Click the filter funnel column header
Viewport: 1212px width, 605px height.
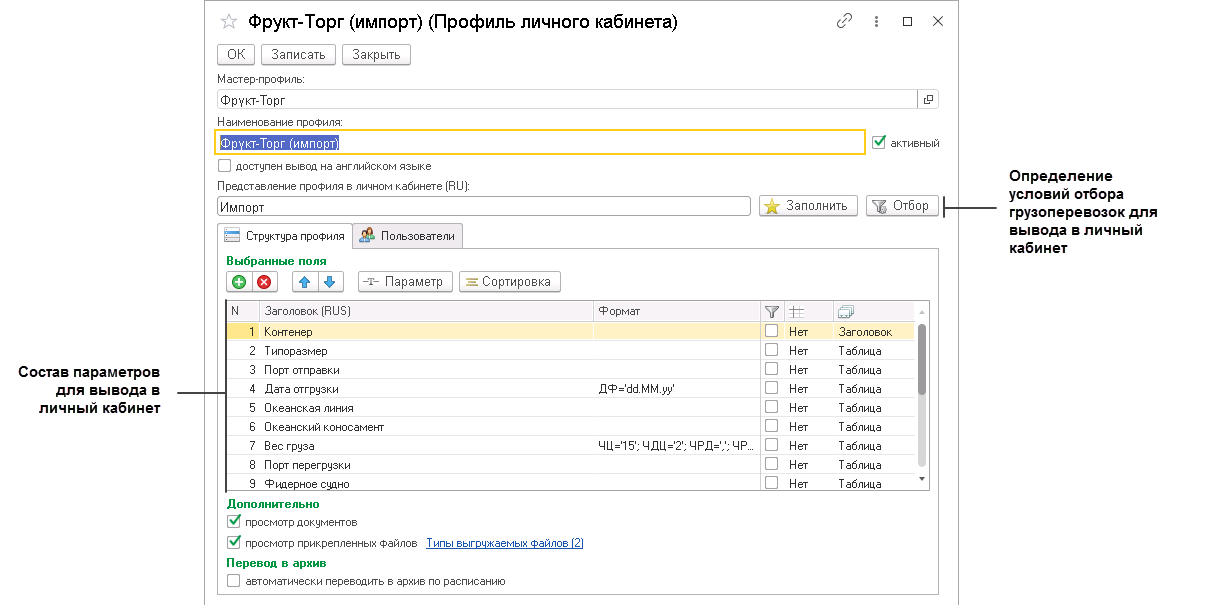pos(772,311)
